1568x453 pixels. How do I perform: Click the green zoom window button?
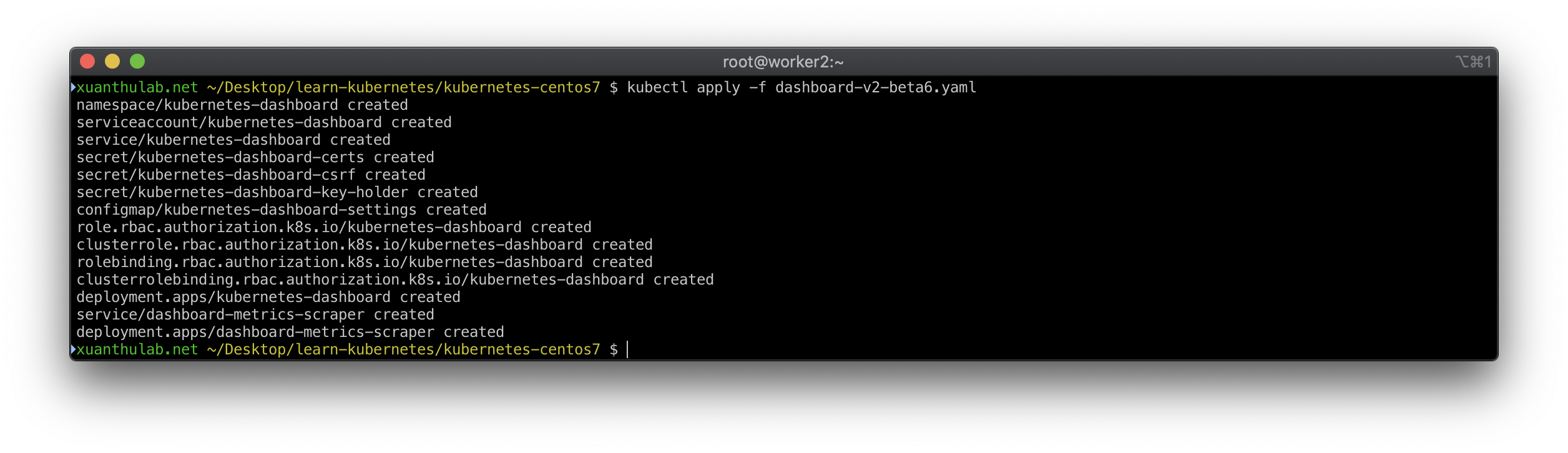[x=137, y=61]
